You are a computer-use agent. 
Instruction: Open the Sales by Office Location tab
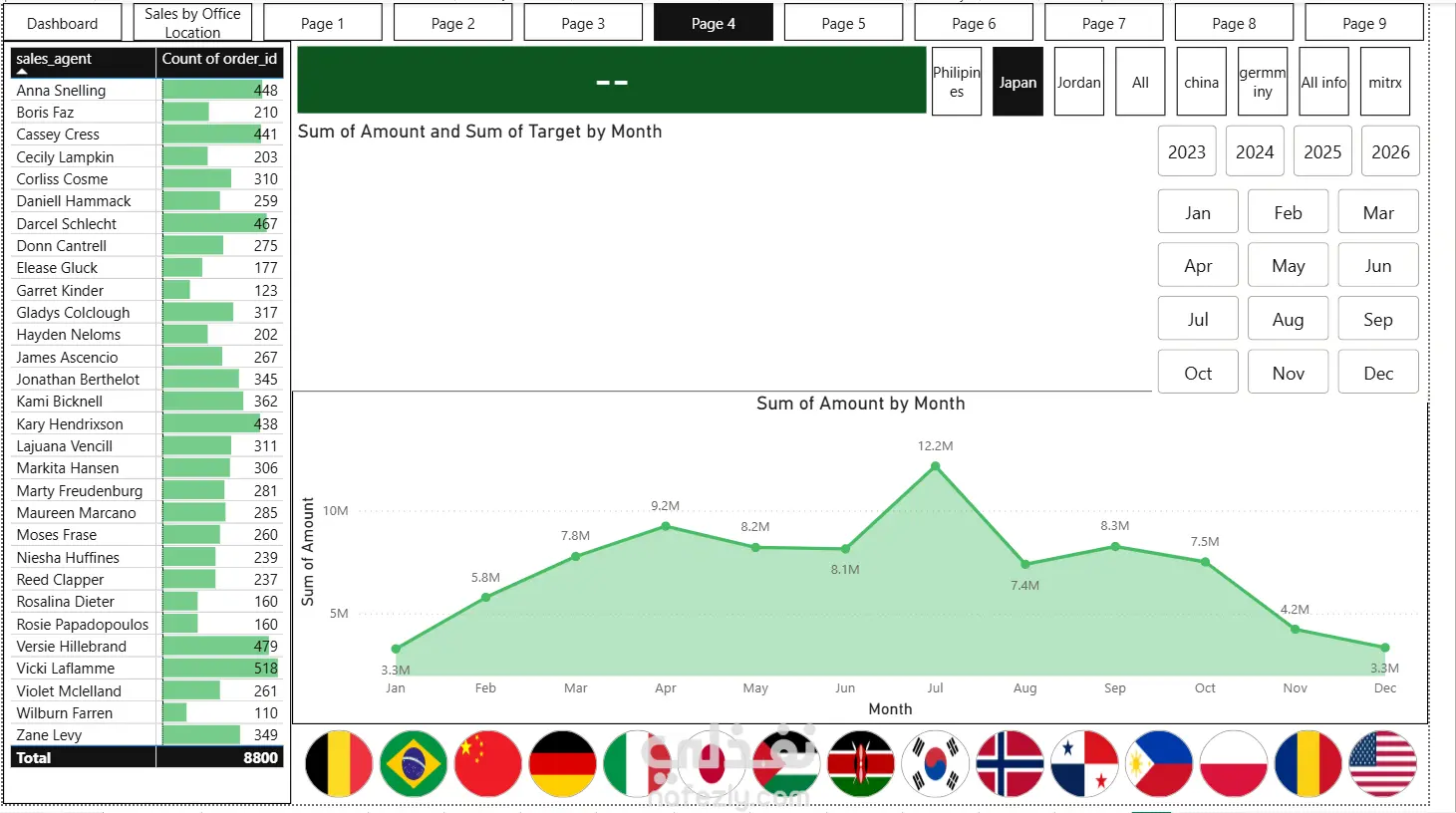pos(192,23)
